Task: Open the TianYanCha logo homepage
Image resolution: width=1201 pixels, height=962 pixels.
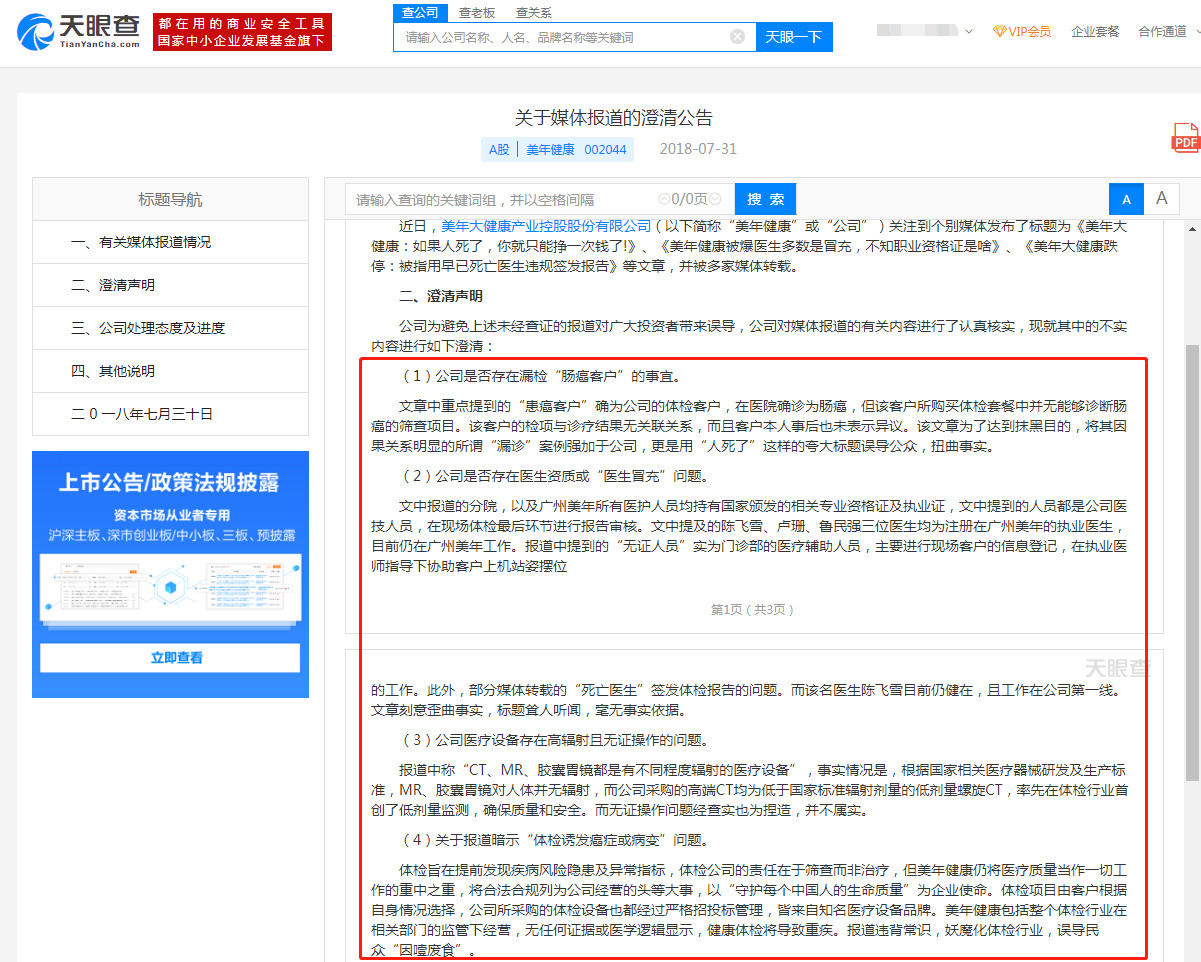Action: [x=78, y=32]
